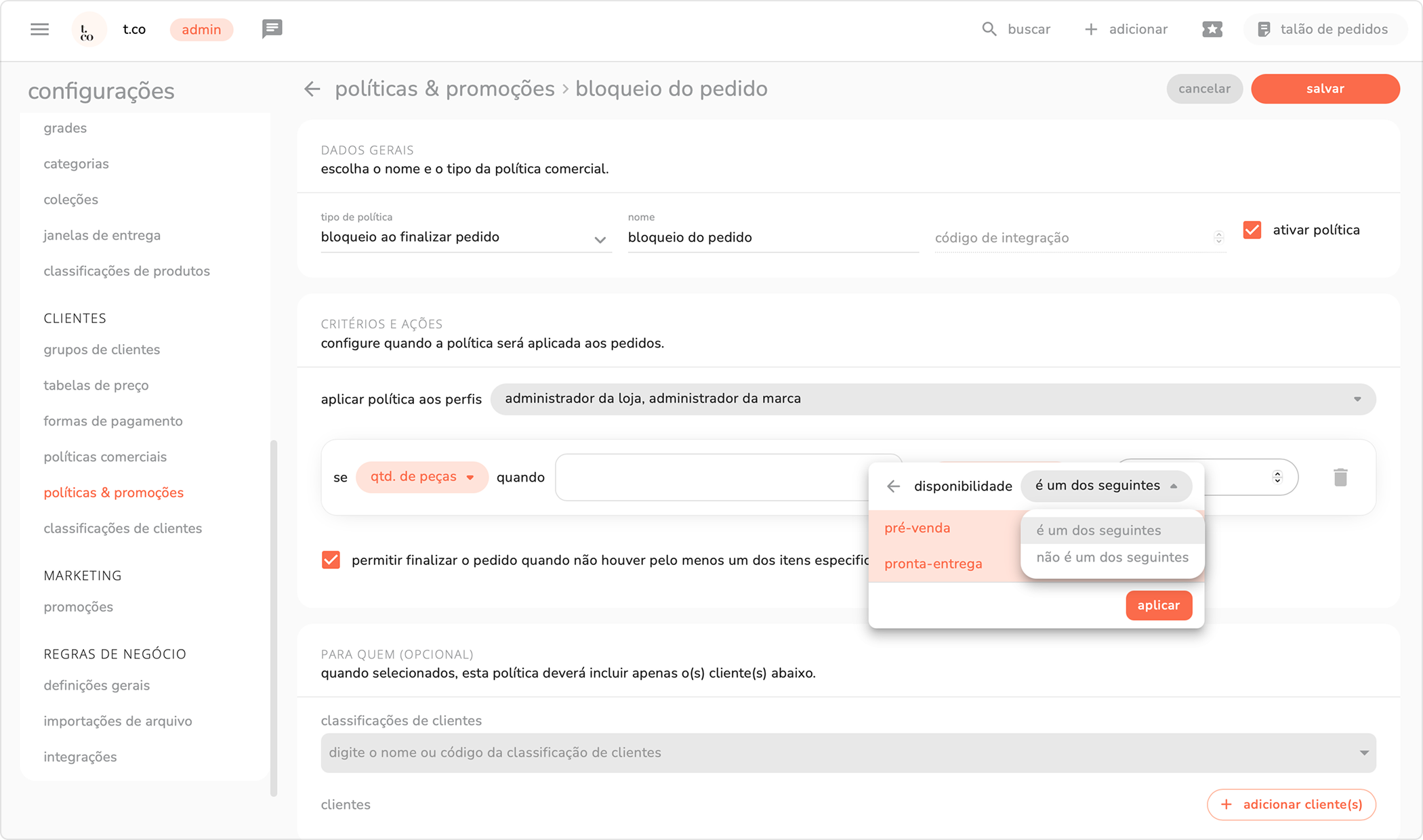This screenshot has height=840, width=1423.
Task: Select pronta-entrega option in list
Action: point(933,564)
